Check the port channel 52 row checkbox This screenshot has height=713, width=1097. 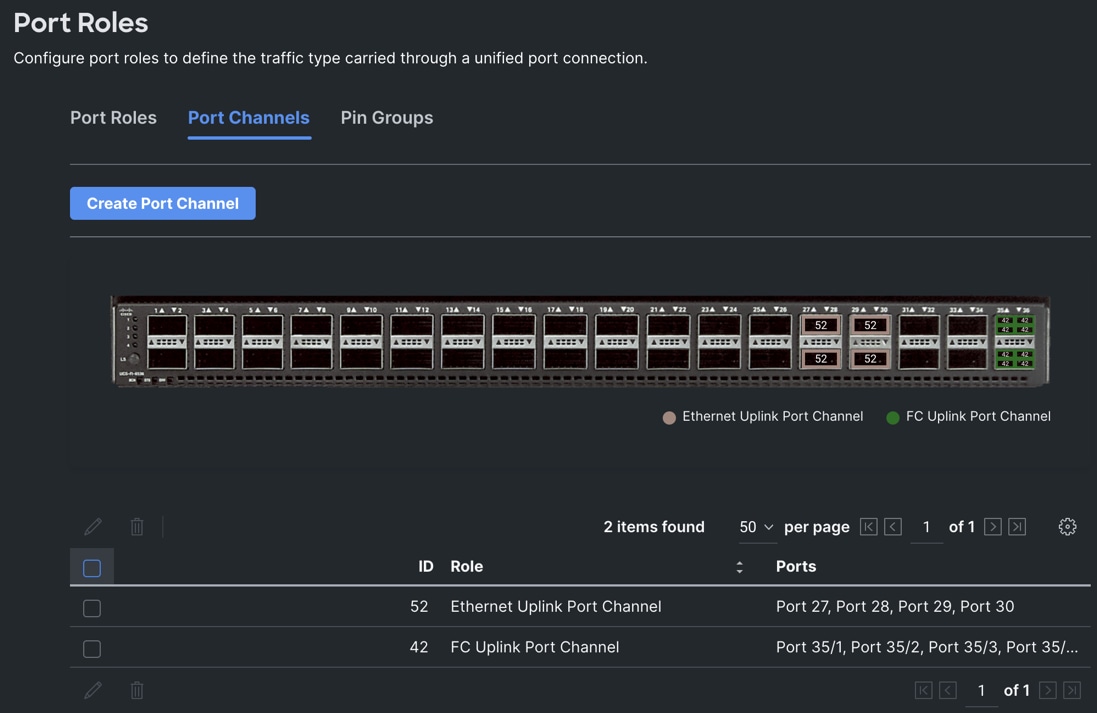[x=92, y=608]
